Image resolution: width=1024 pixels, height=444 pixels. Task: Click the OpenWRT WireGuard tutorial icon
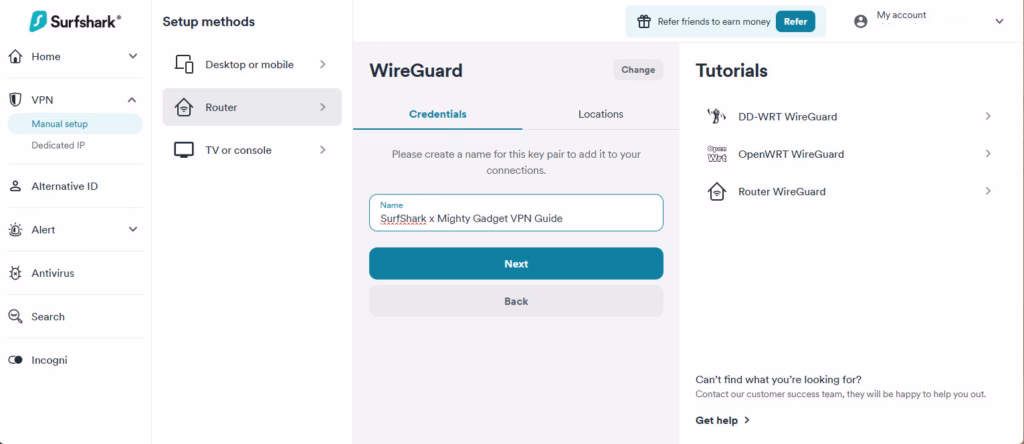click(x=716, y=154)
